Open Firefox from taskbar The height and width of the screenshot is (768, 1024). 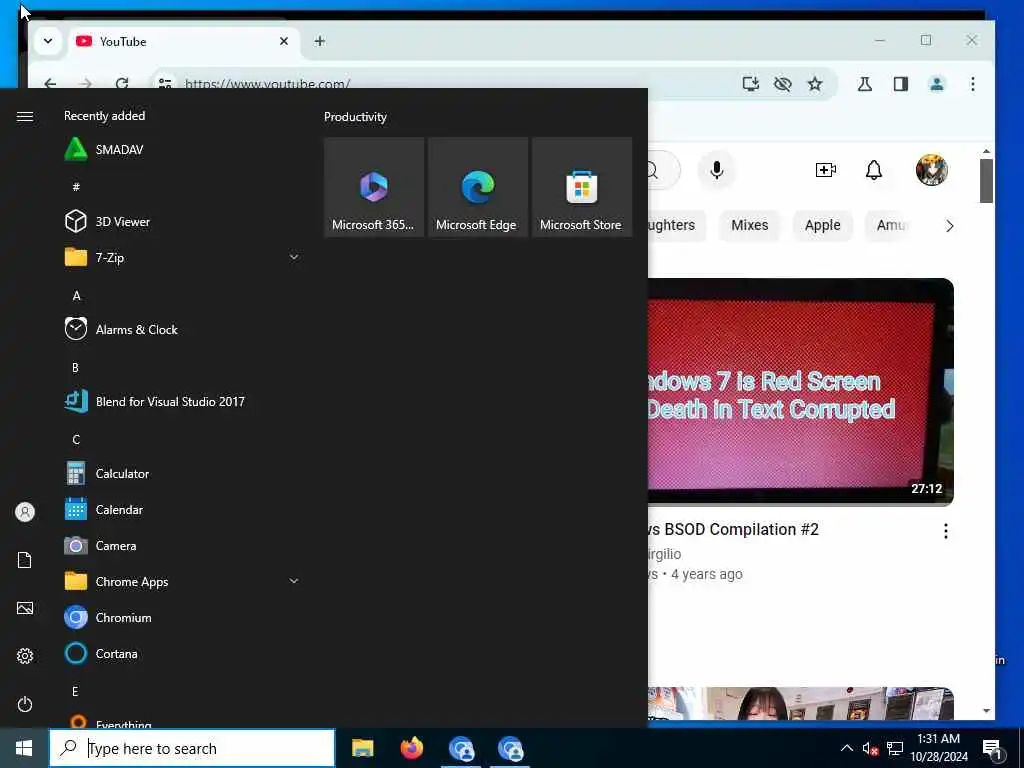click(411, 748)
